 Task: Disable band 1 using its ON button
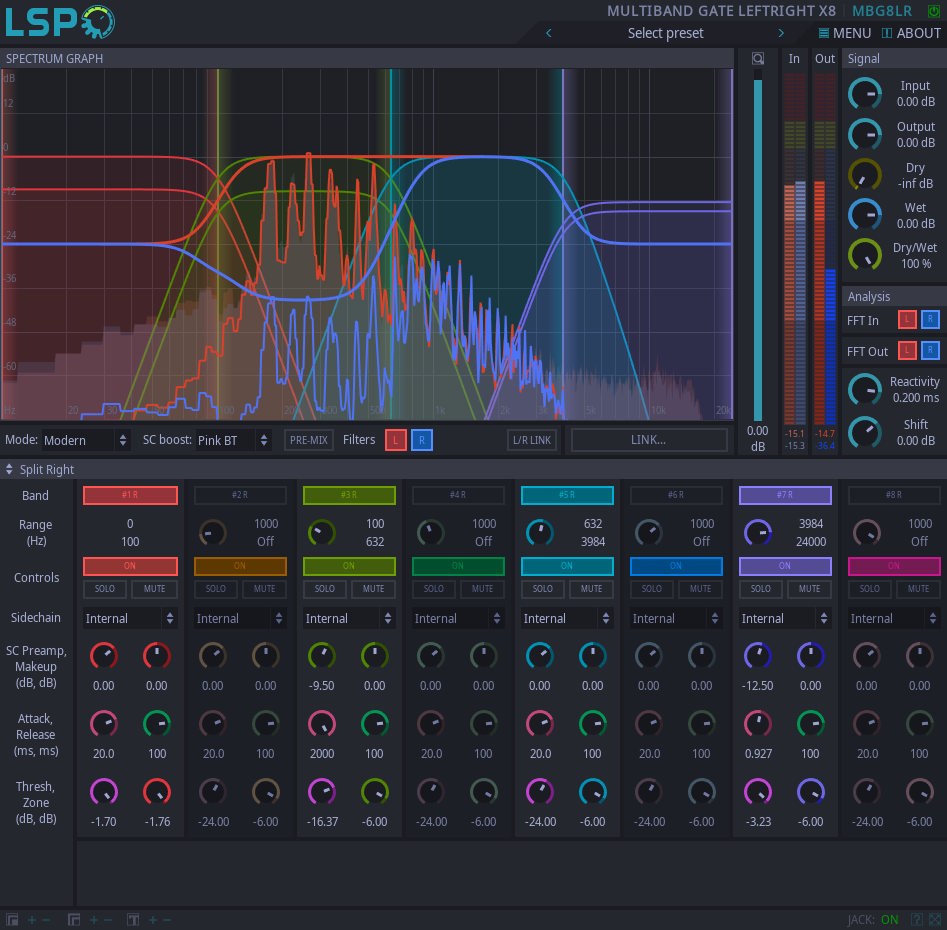click(x=130, y=566)
